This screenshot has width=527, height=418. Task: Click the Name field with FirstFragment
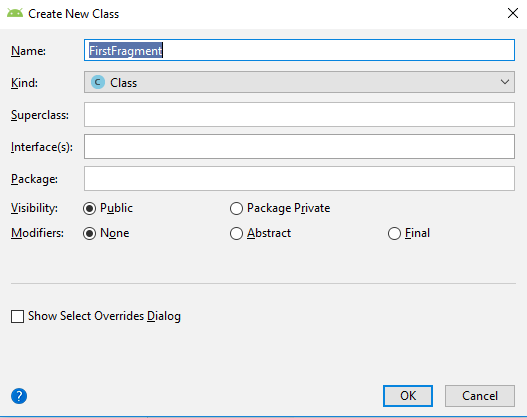pyautogui.click(x=299, y=50)
